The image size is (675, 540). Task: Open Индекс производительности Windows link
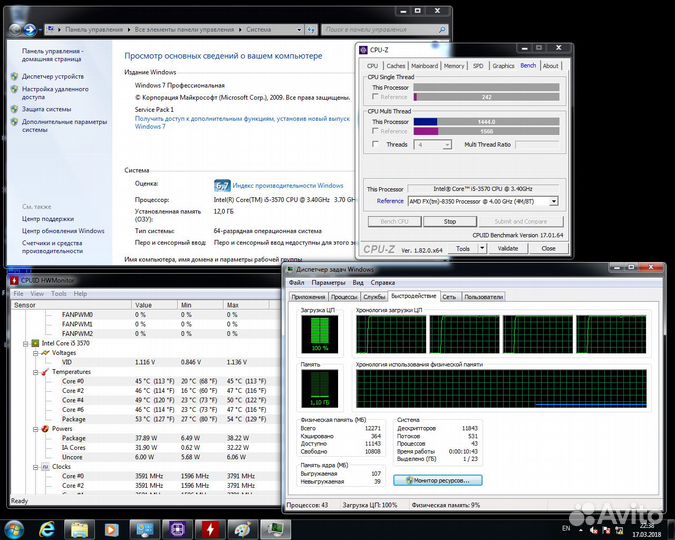(x=288, y=186)
